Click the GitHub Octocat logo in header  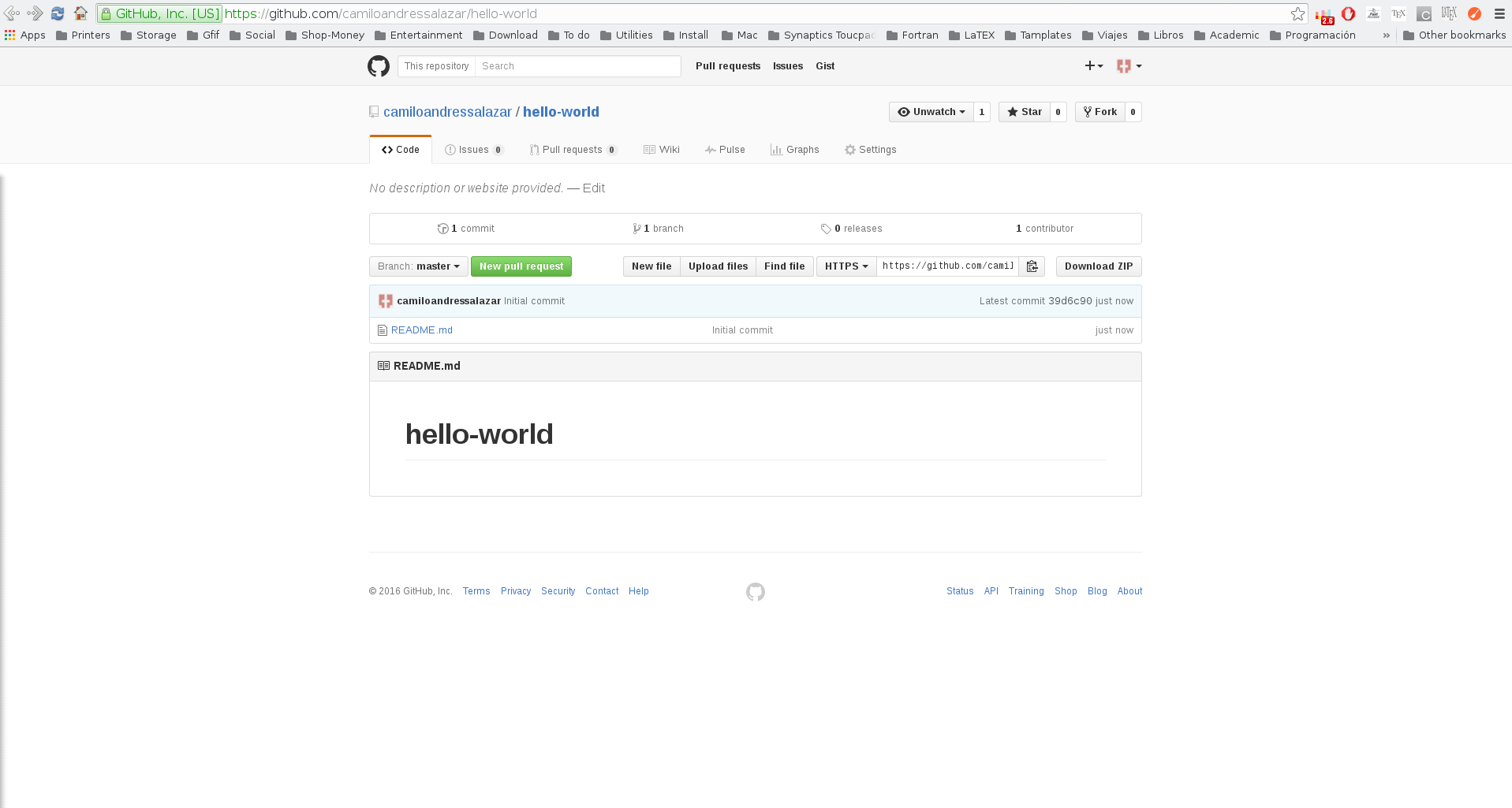point(379,66)
